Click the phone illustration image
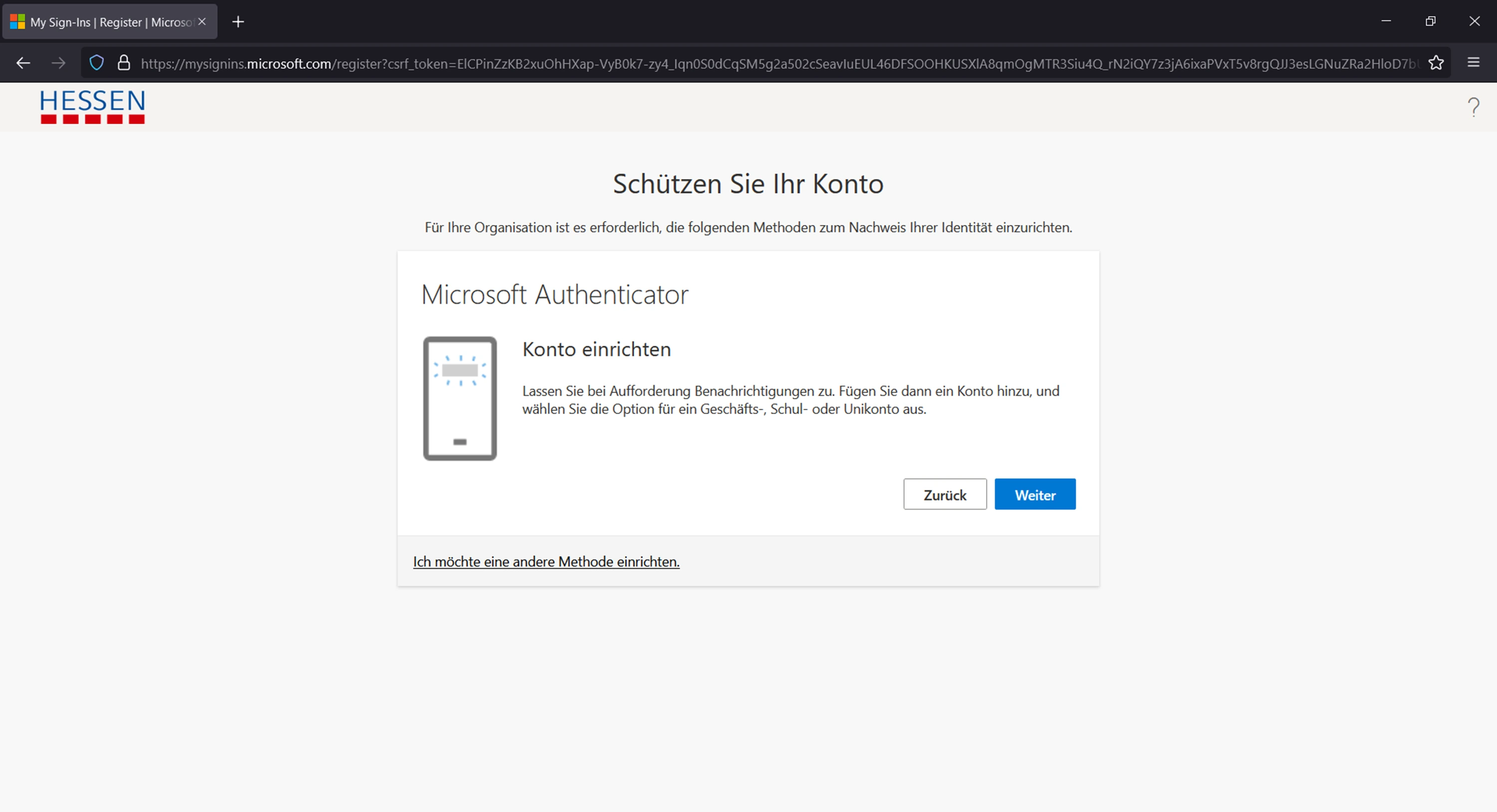This screenshot has height=812, width=1497. pos(460,399)
